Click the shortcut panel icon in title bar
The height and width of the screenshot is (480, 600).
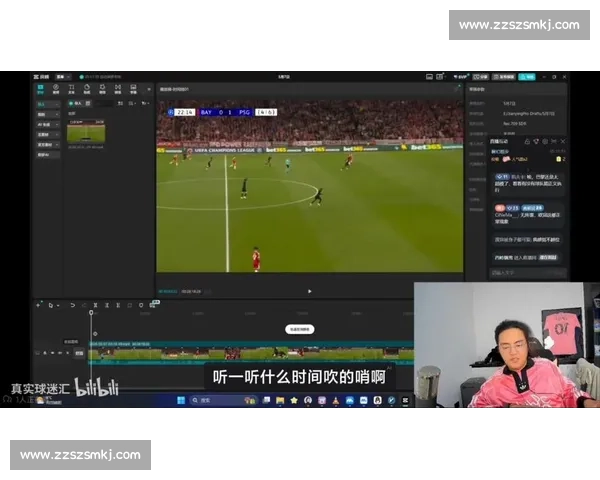pos(441,77)
